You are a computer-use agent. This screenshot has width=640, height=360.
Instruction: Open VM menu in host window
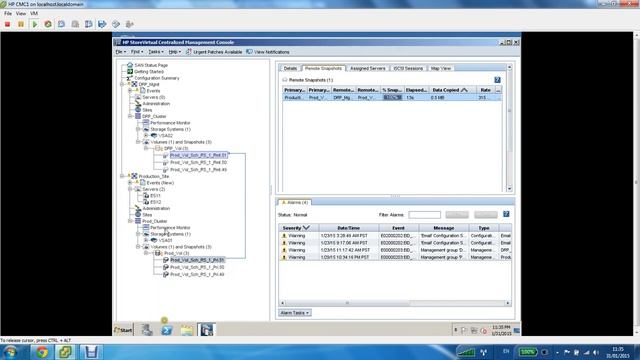click(x=34, y=13)
